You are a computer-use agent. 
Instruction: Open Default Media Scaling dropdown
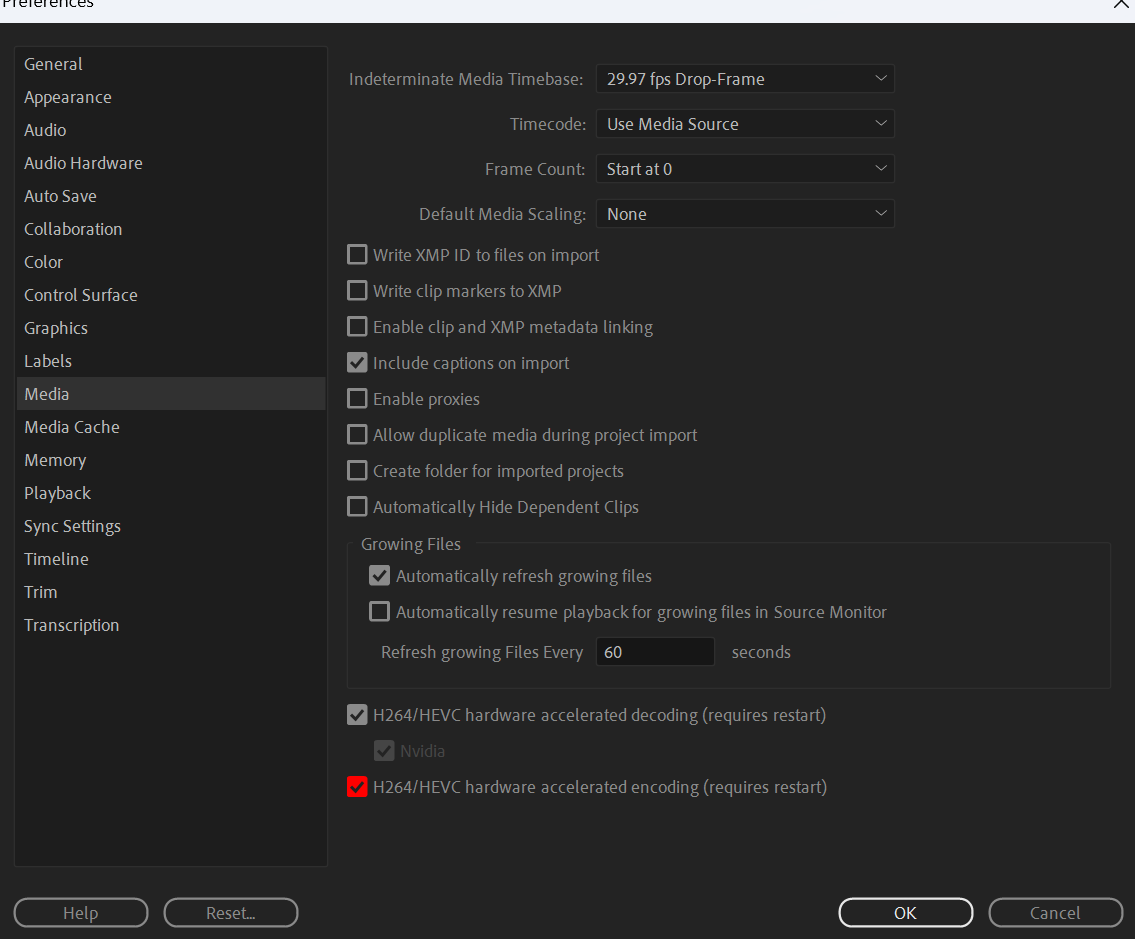(x=744, y=214)
